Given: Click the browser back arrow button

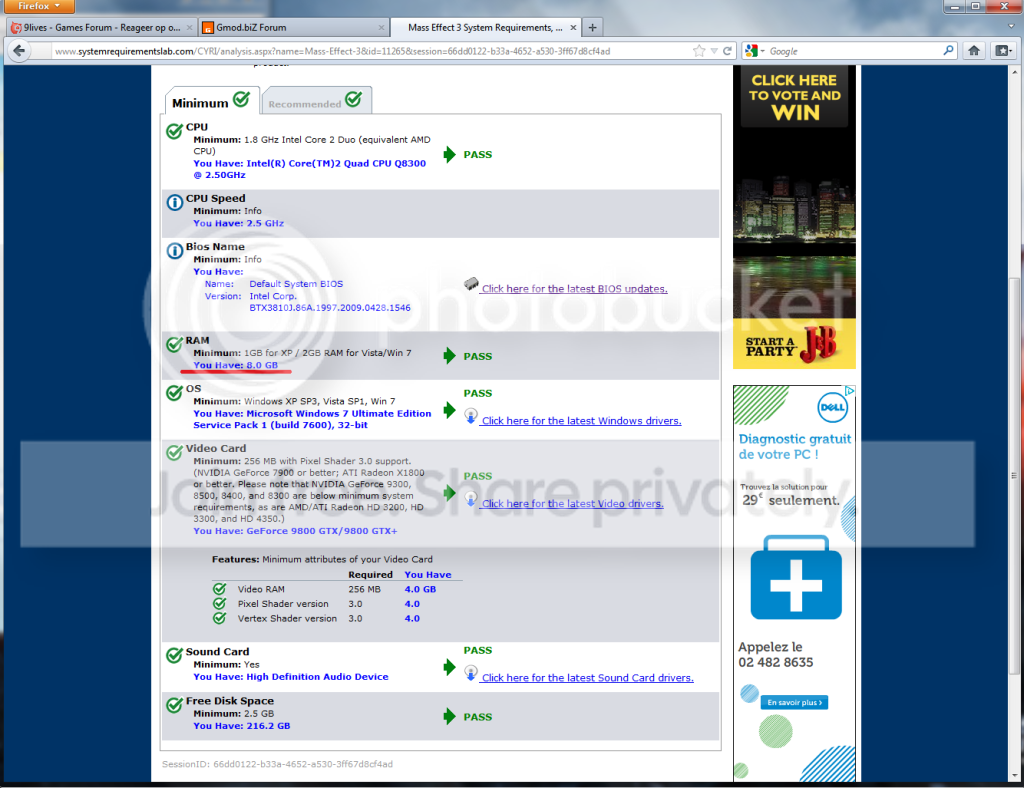Looking at the screenshot, I should (x=19, y=50).
